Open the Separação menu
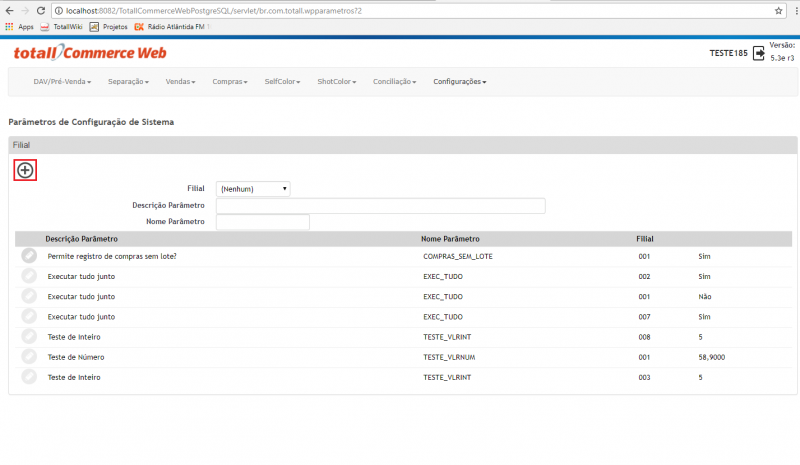Viewport: 800px width, 465px height. click(x=128, y=81)
